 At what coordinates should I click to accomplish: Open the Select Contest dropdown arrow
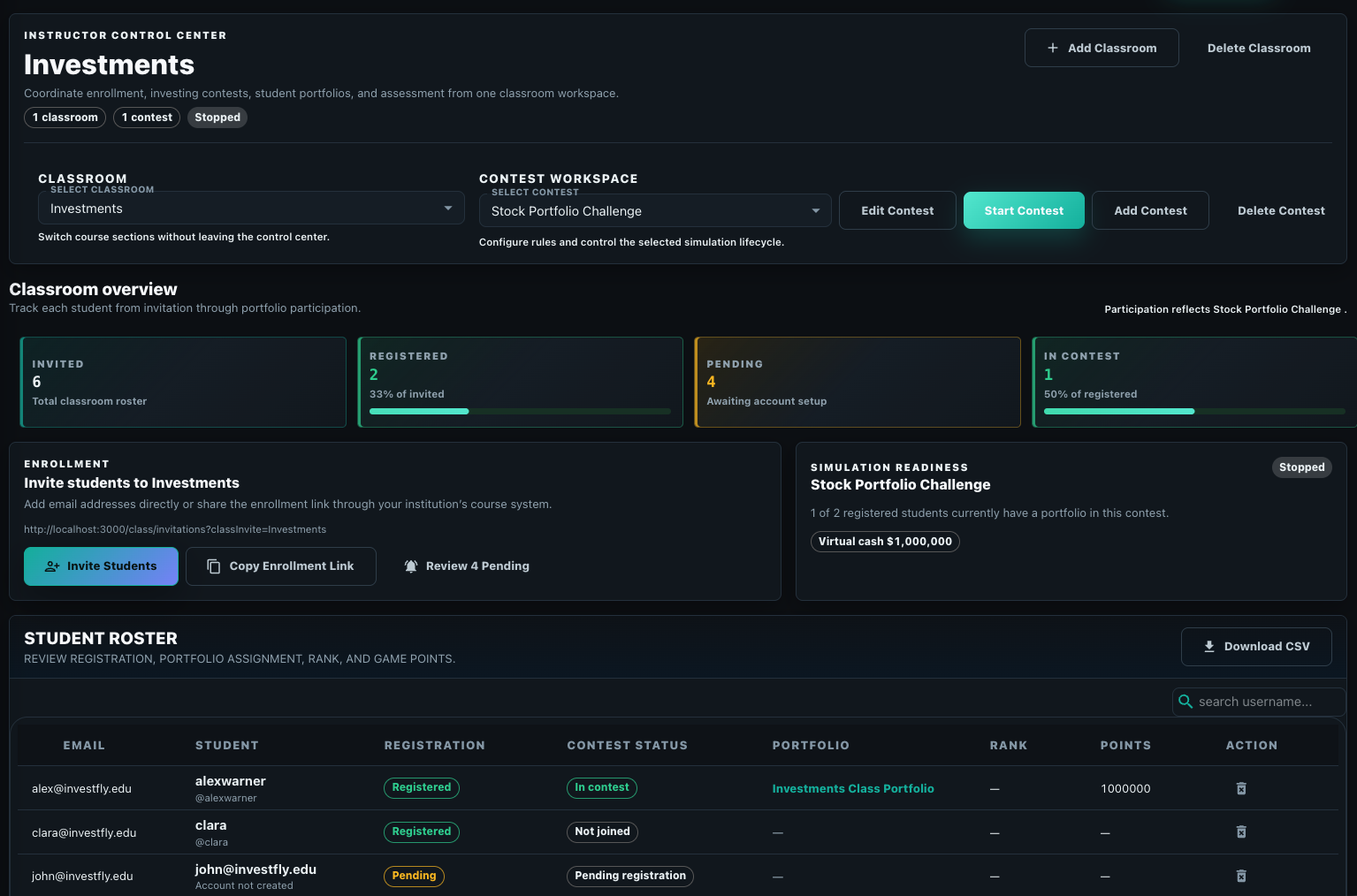coord(815,211)
